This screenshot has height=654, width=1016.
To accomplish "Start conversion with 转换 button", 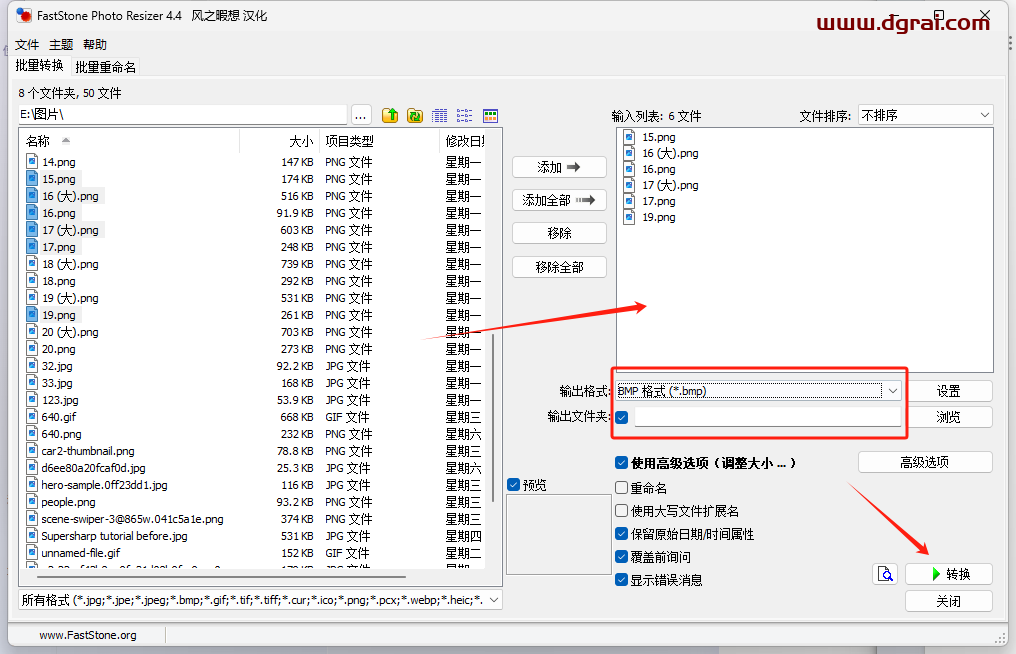I will pos(949,574).
